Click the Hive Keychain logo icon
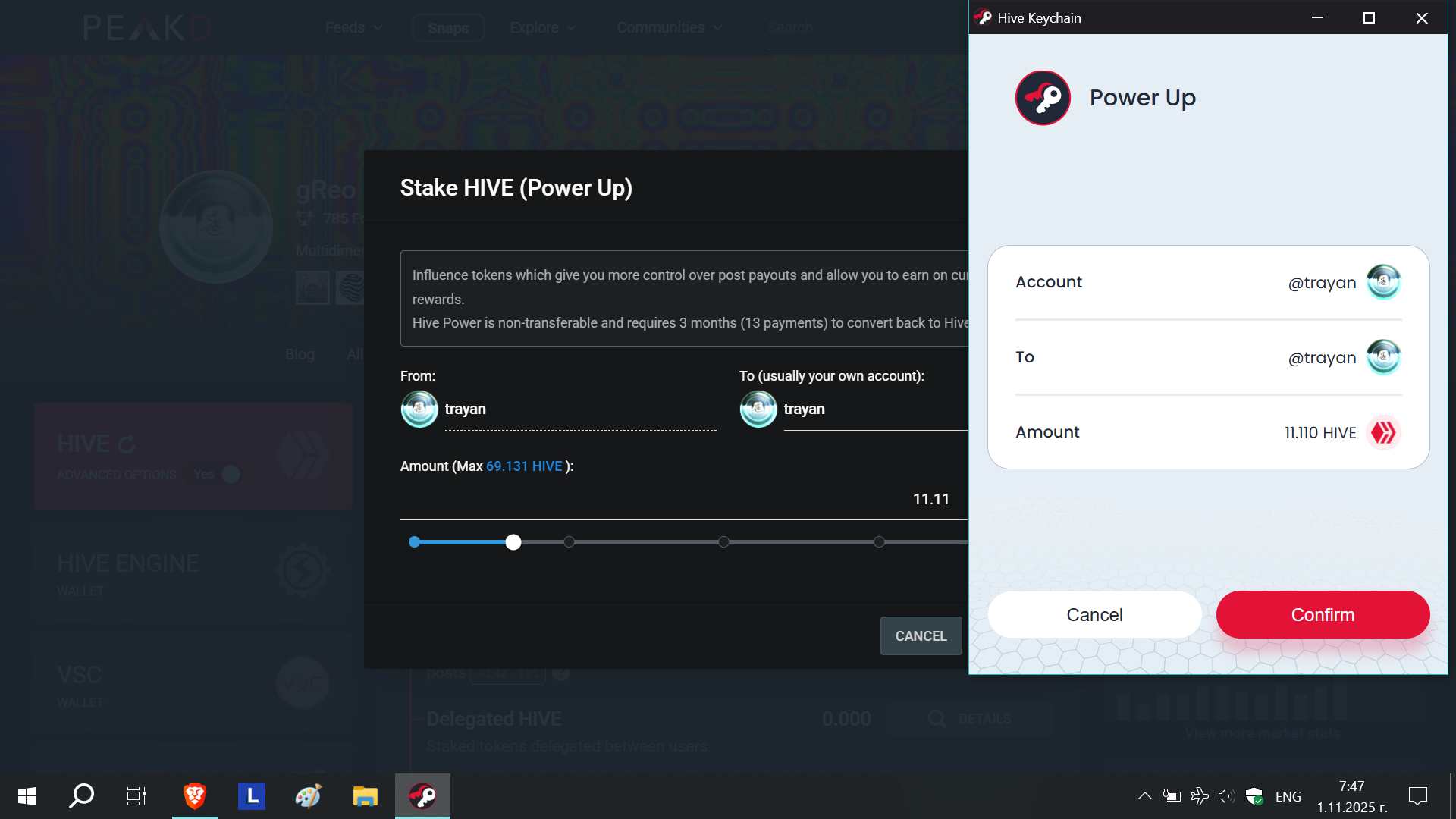Screen dimensions: 1456x819 [1043, 98]
